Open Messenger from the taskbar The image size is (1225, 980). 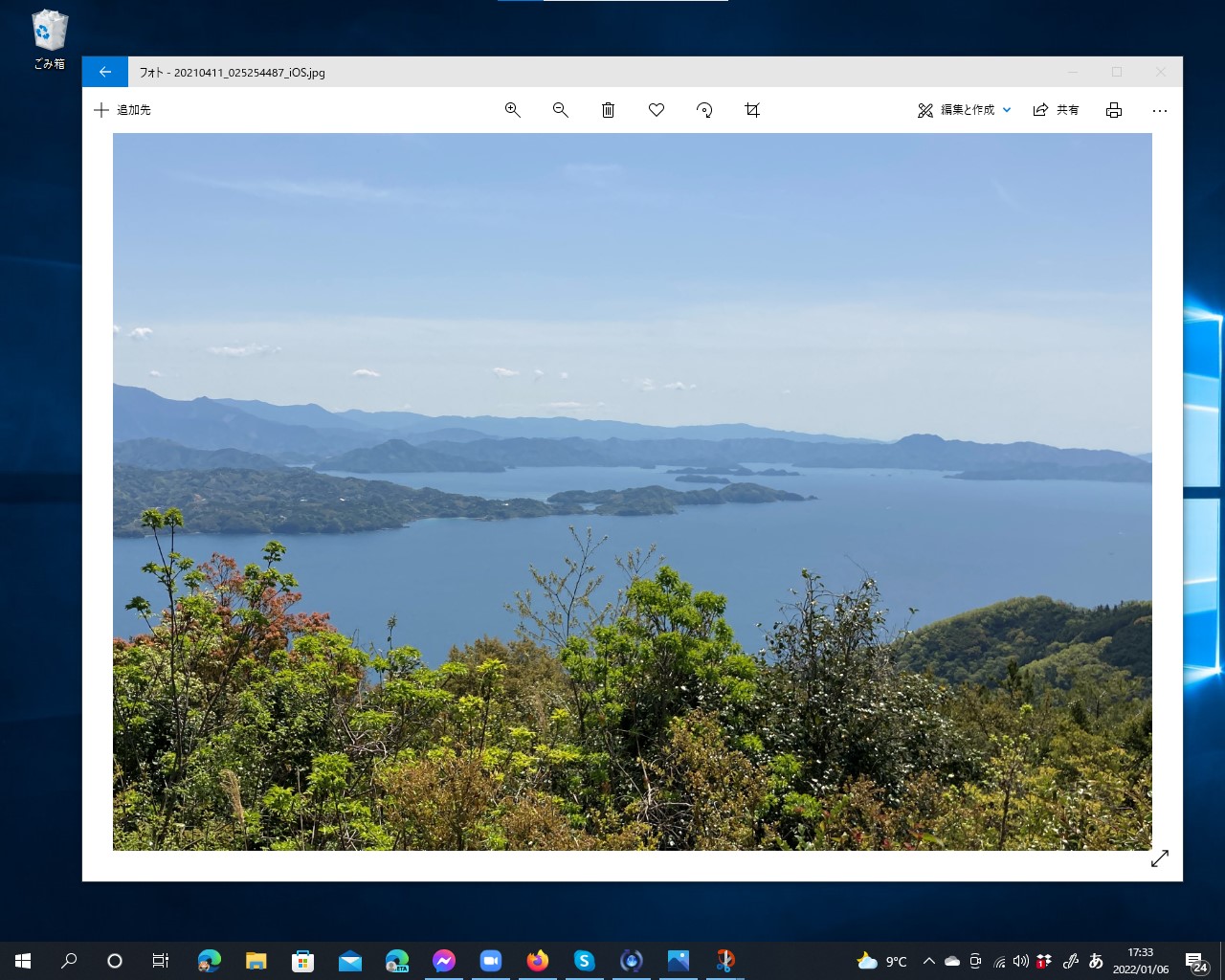[x=443, y=961]
